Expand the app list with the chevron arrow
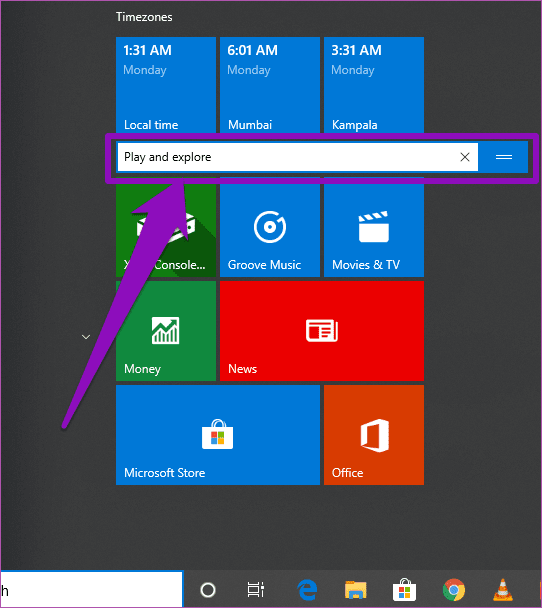 coord(86,337)
